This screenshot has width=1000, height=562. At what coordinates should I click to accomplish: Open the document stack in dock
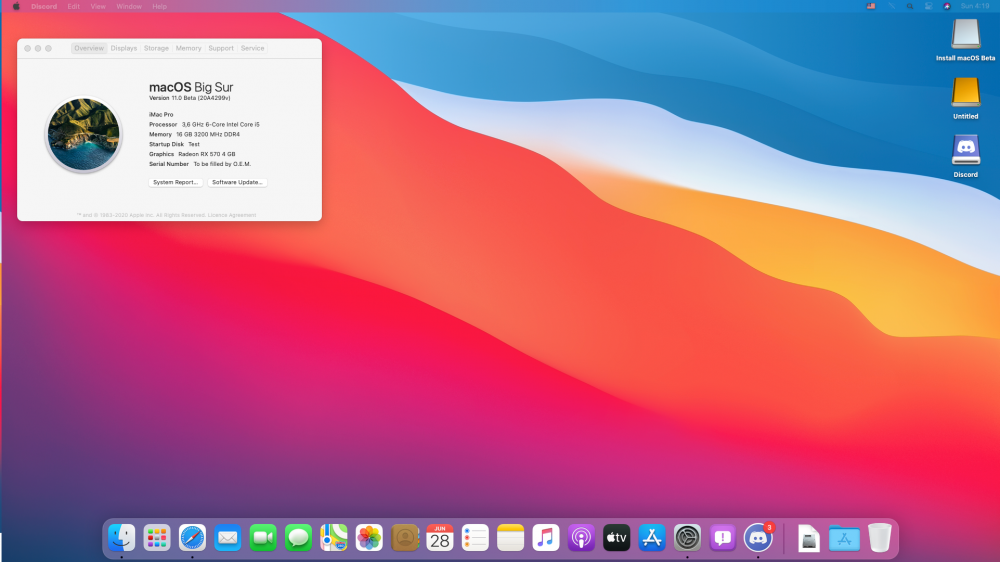coord(809,539)
